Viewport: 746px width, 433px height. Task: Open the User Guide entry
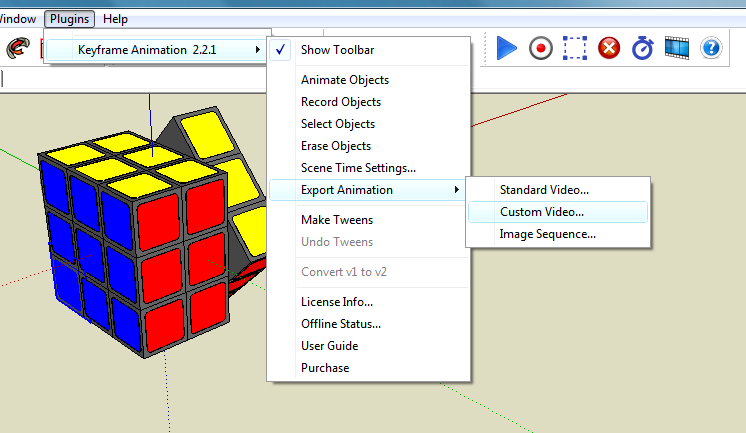click(329, 345)
